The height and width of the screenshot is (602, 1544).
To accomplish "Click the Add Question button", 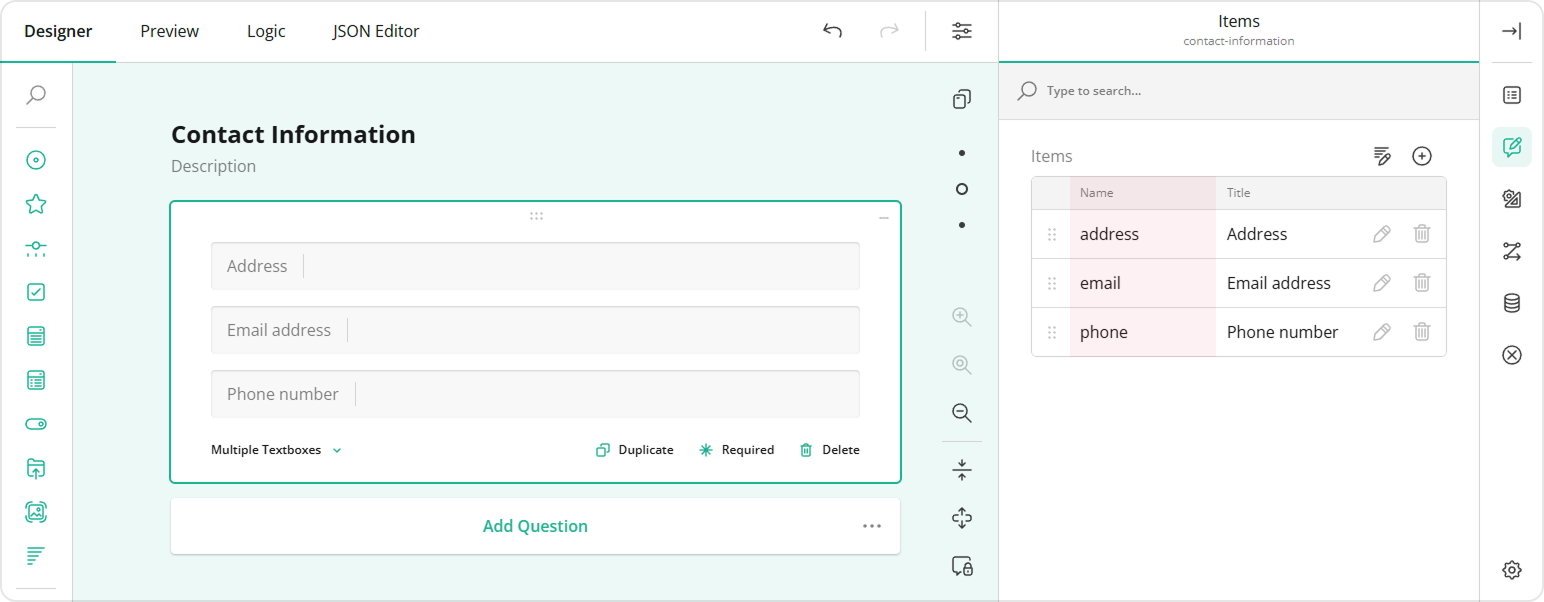I will (535, 525).
